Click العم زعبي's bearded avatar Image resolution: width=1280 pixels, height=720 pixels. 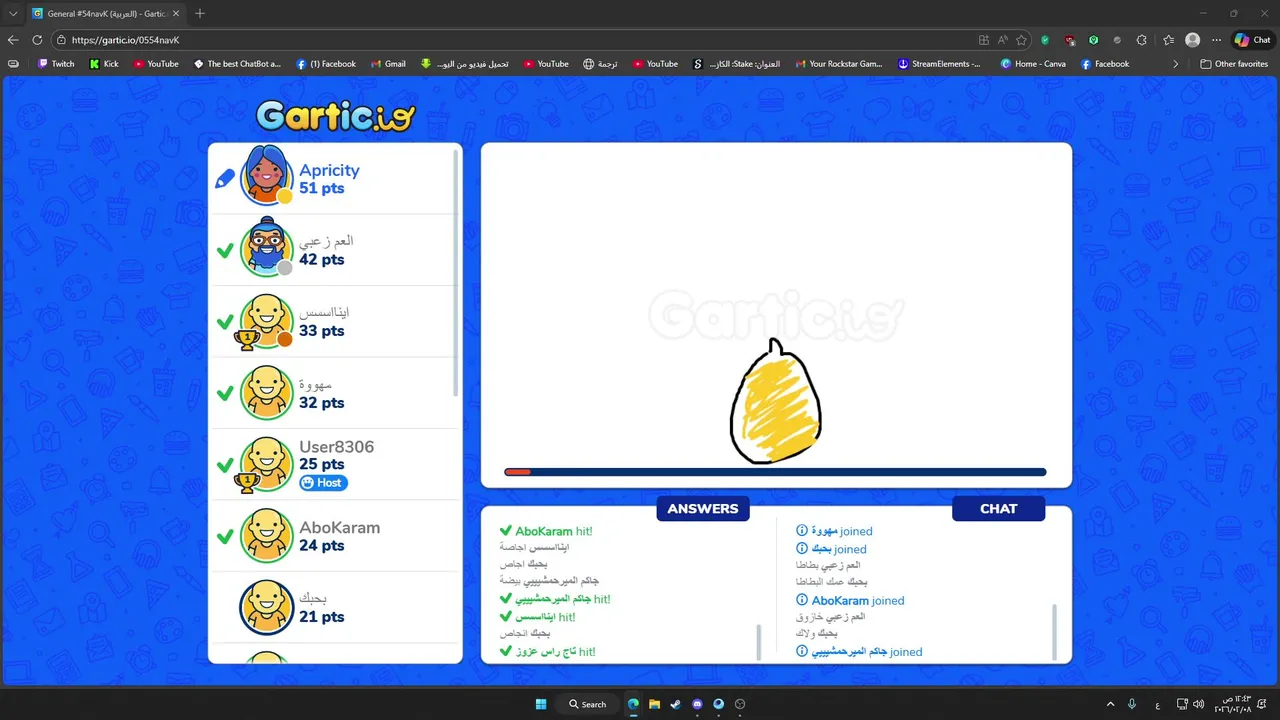pyautogui.click(x=267, y=248)
